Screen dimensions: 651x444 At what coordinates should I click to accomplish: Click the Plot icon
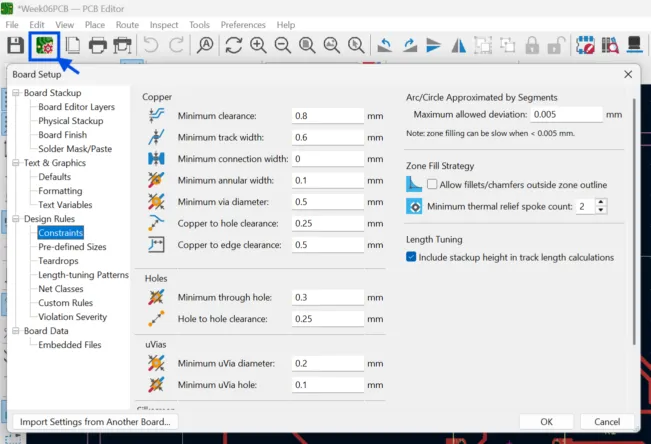point(122,45)
